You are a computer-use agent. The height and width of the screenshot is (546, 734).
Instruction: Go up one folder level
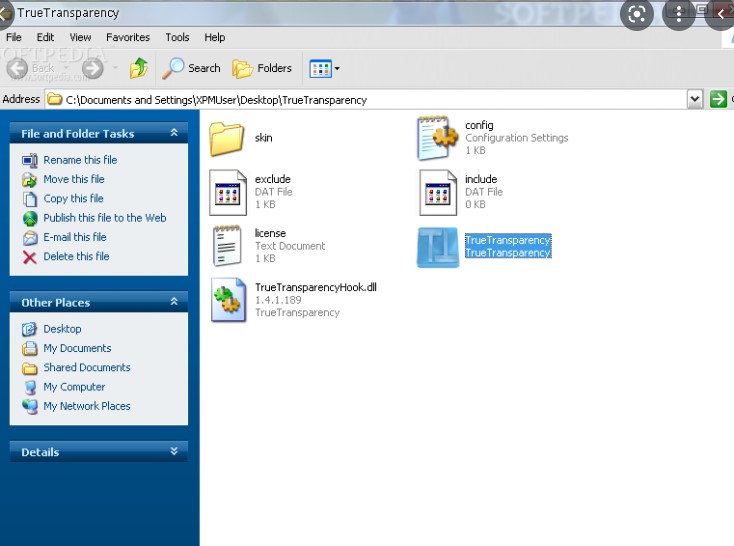pos(139,68)
